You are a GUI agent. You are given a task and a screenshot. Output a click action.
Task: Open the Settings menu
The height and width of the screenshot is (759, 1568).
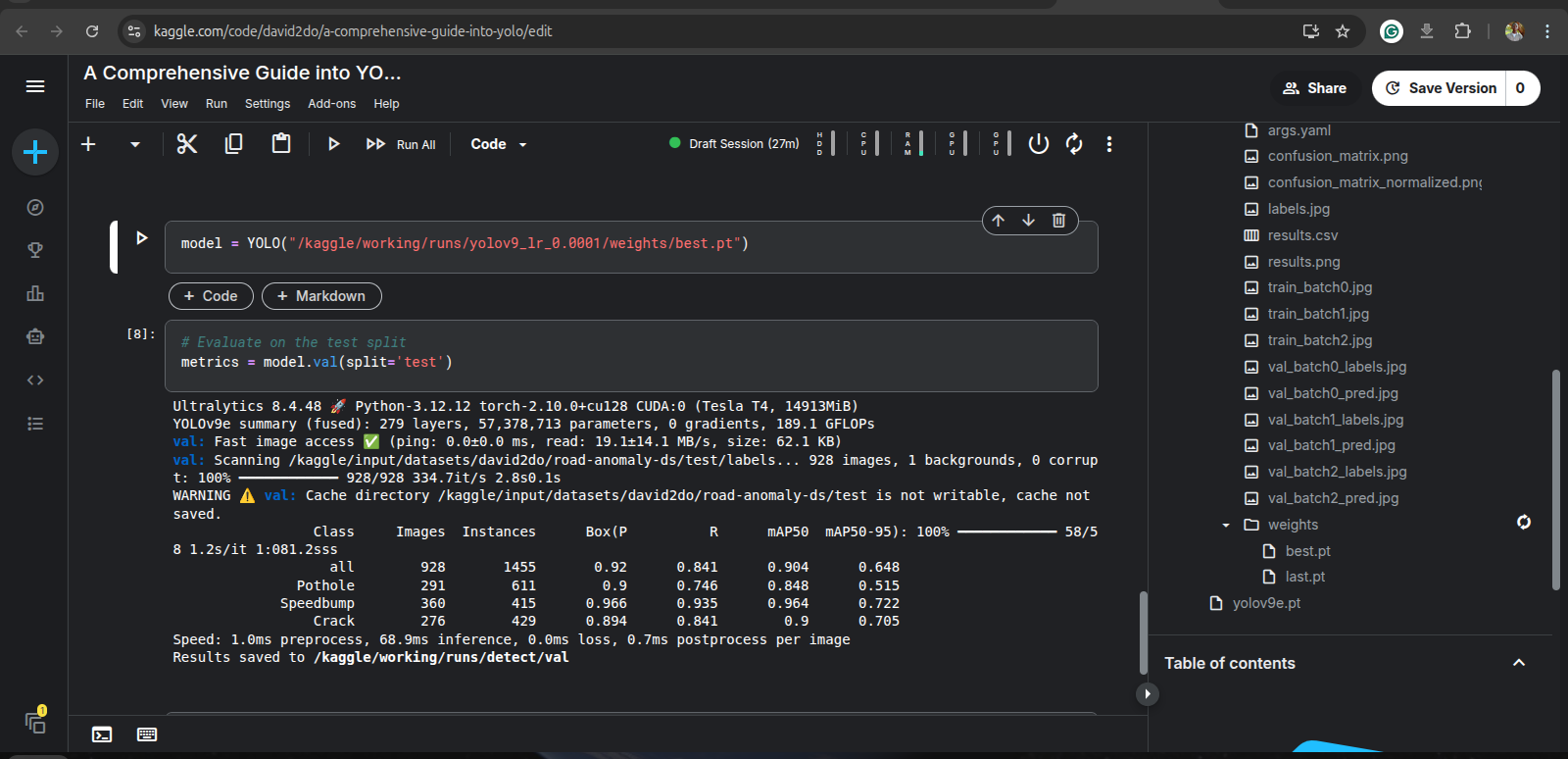tap(268, 104)
